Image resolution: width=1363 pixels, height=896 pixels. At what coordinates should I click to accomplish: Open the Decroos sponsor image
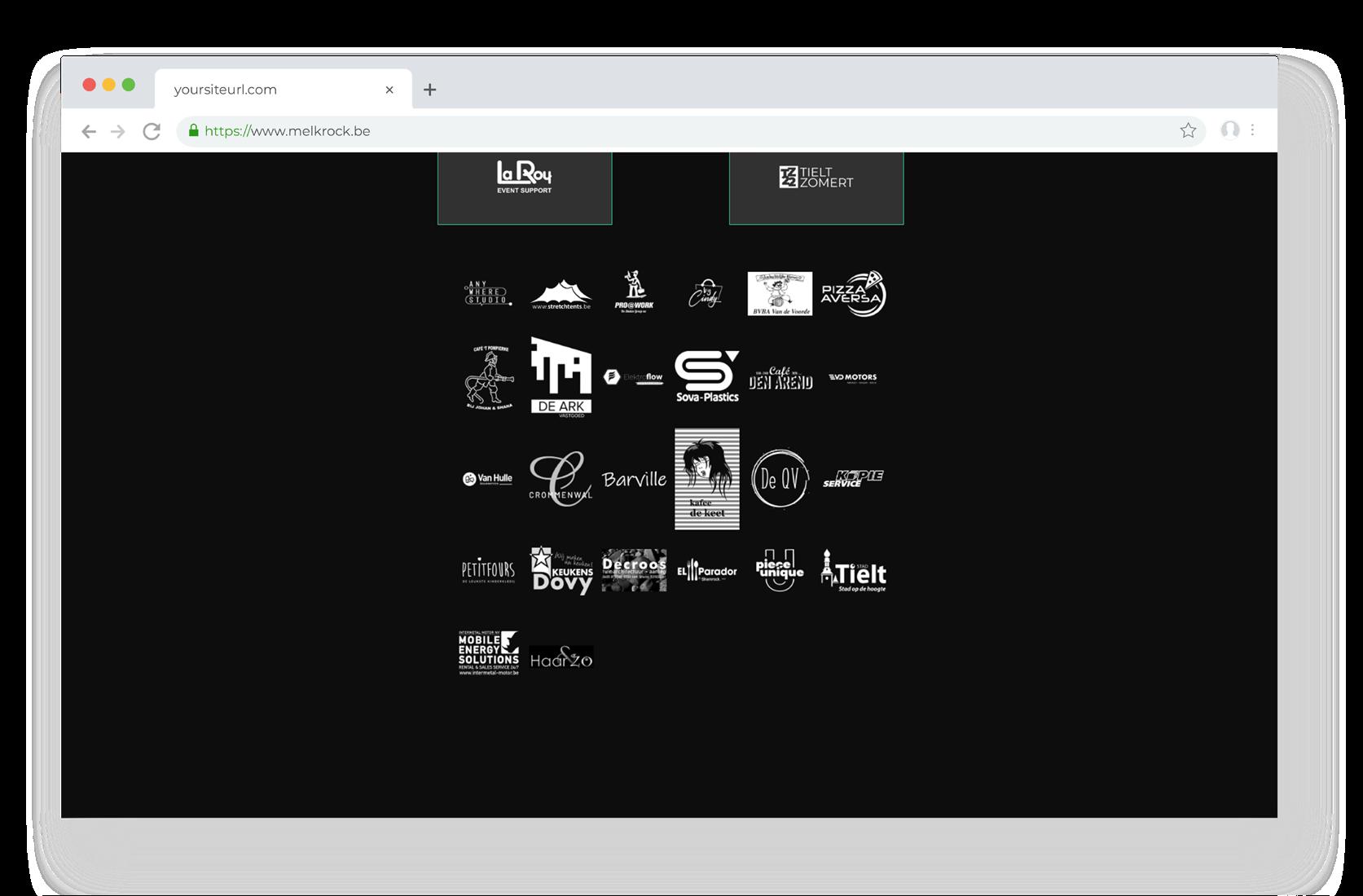coord(634,570)
